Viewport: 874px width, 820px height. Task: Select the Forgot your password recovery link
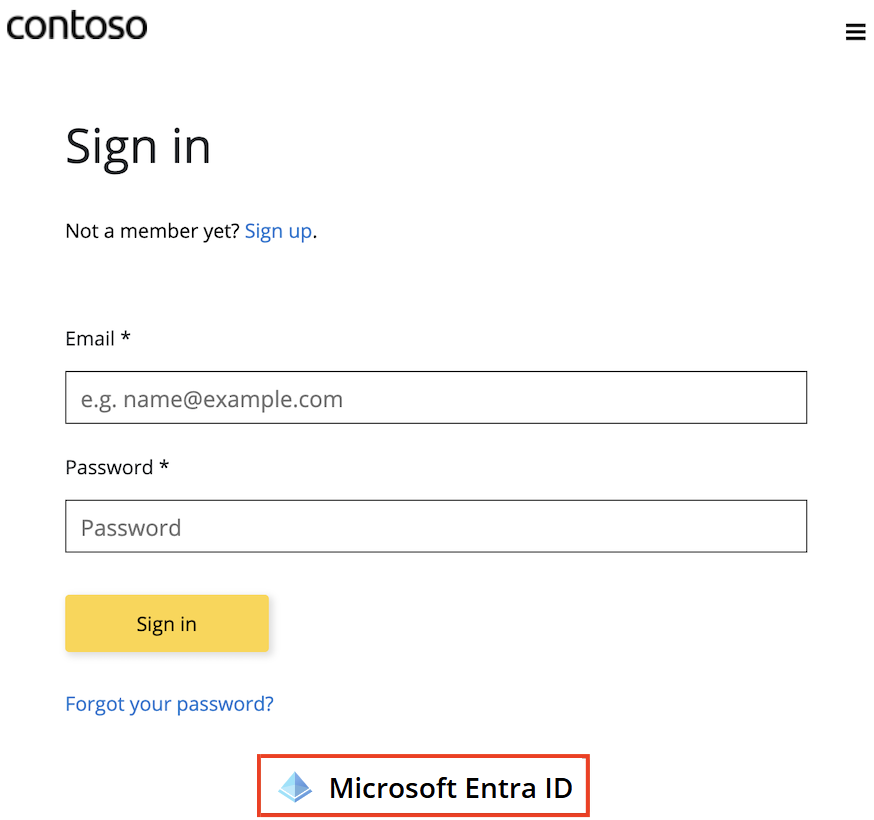pos(169,704)
